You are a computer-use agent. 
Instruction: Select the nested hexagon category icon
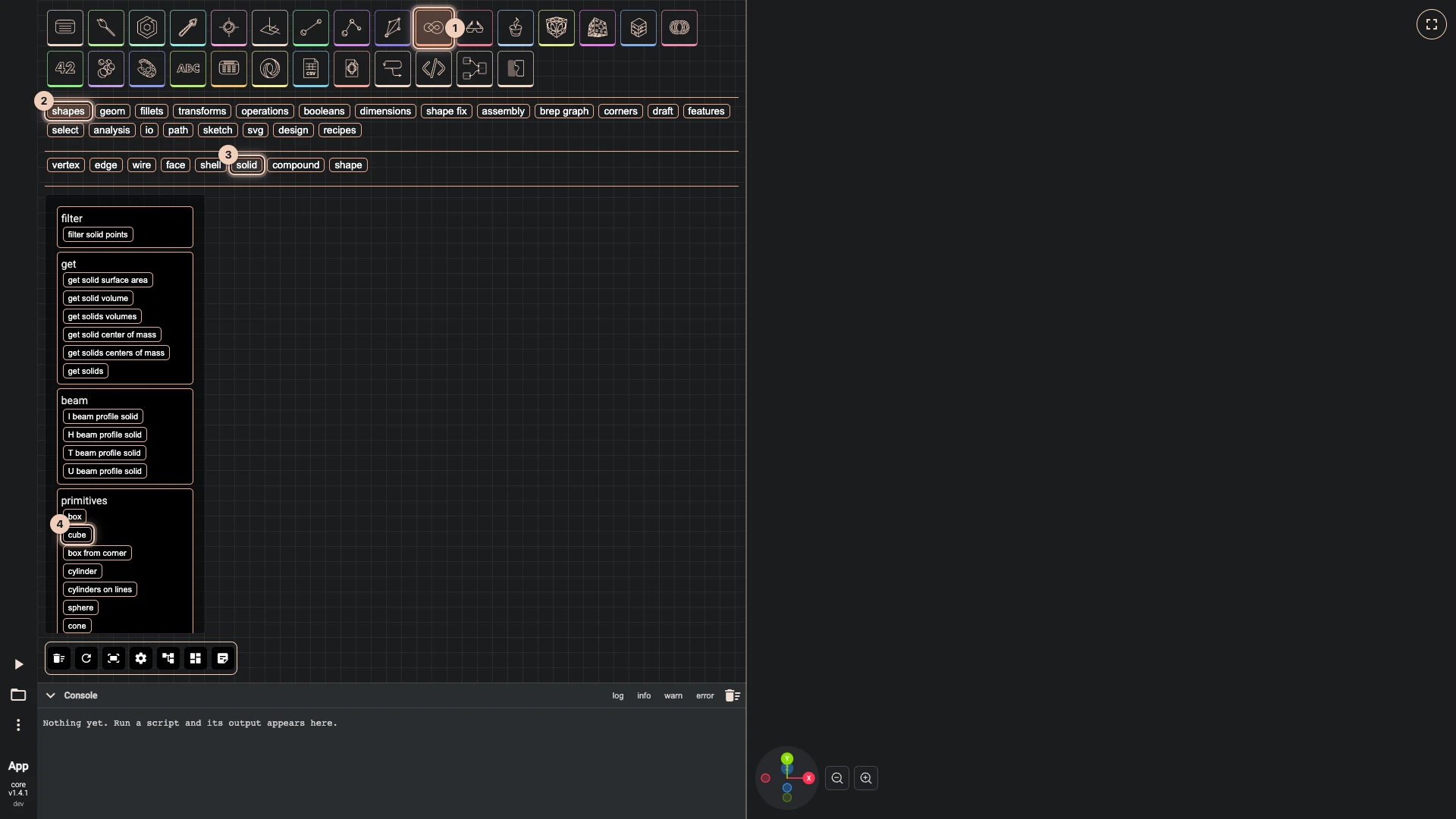click(147, 28)
